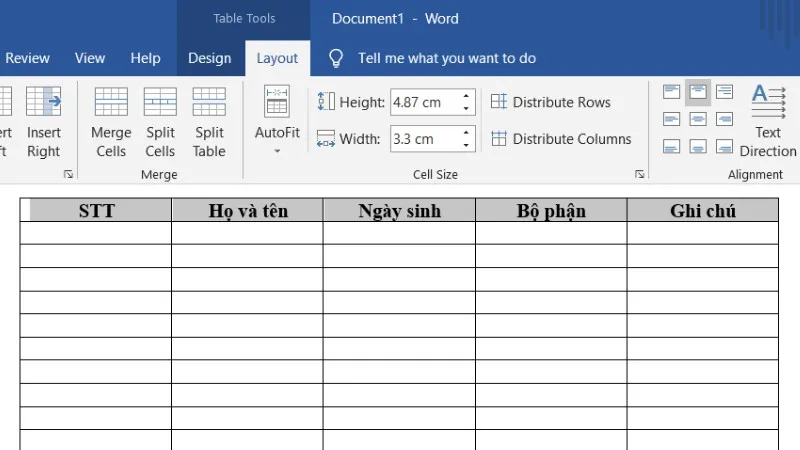Screen dimensions: 800x450
Task: Toggle Align Top Left alignment
Action: coord(671,92)
